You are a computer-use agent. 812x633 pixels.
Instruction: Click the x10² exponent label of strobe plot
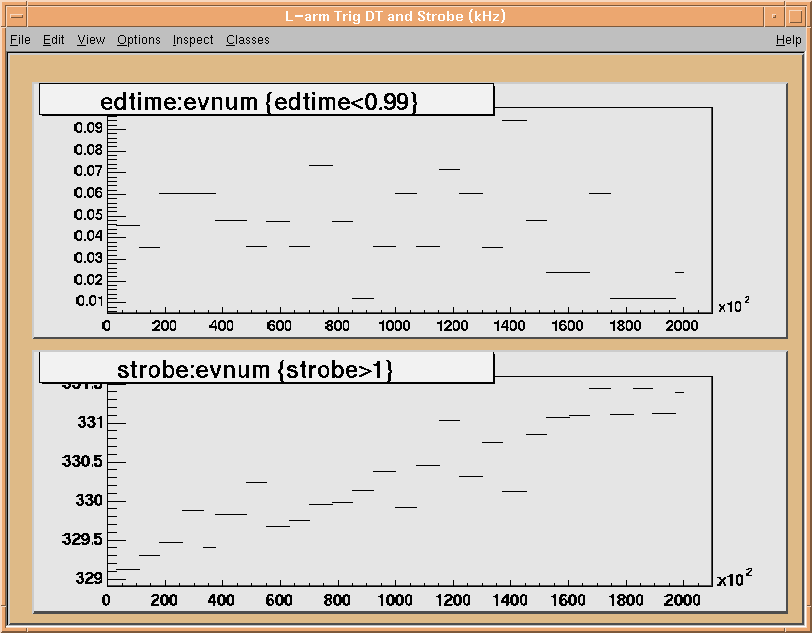(x=734, y=579)
